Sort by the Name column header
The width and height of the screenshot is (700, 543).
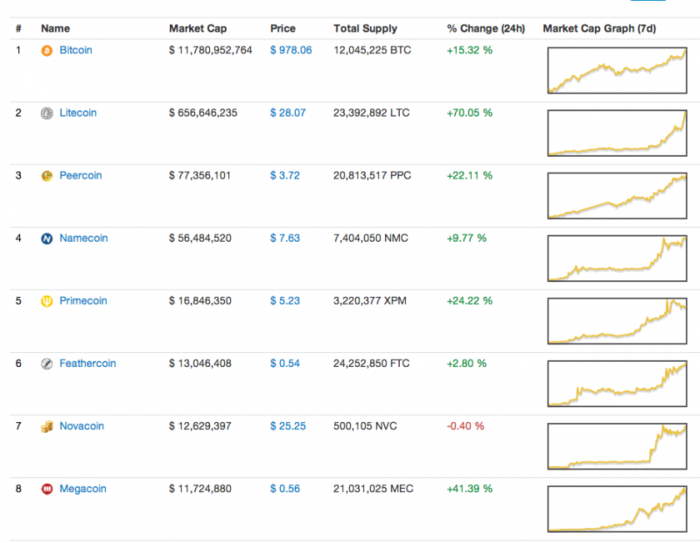[55, 29]
